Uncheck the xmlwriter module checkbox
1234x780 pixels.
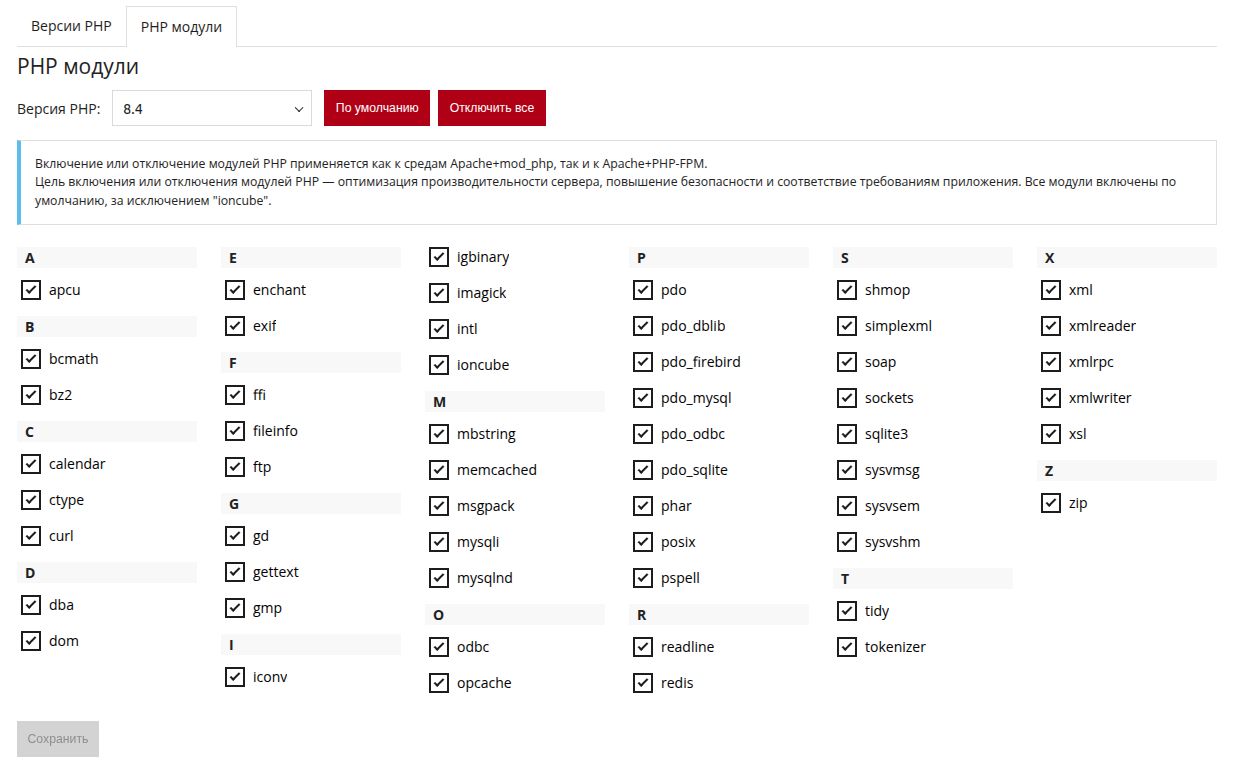coord(1051,398)
